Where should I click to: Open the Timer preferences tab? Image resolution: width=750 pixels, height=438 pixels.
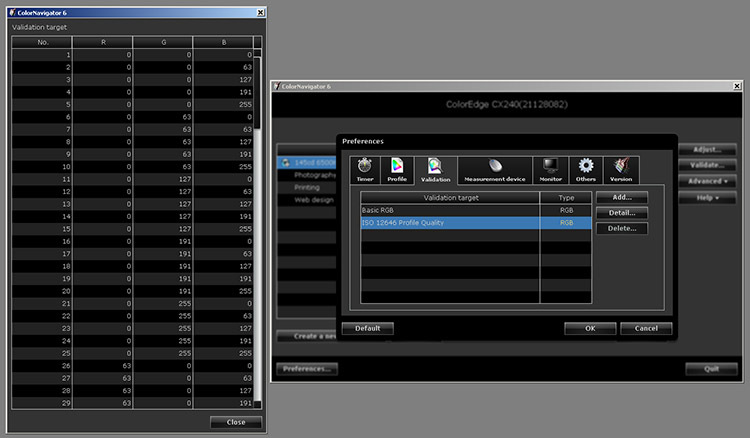click(x=365, y=170)
